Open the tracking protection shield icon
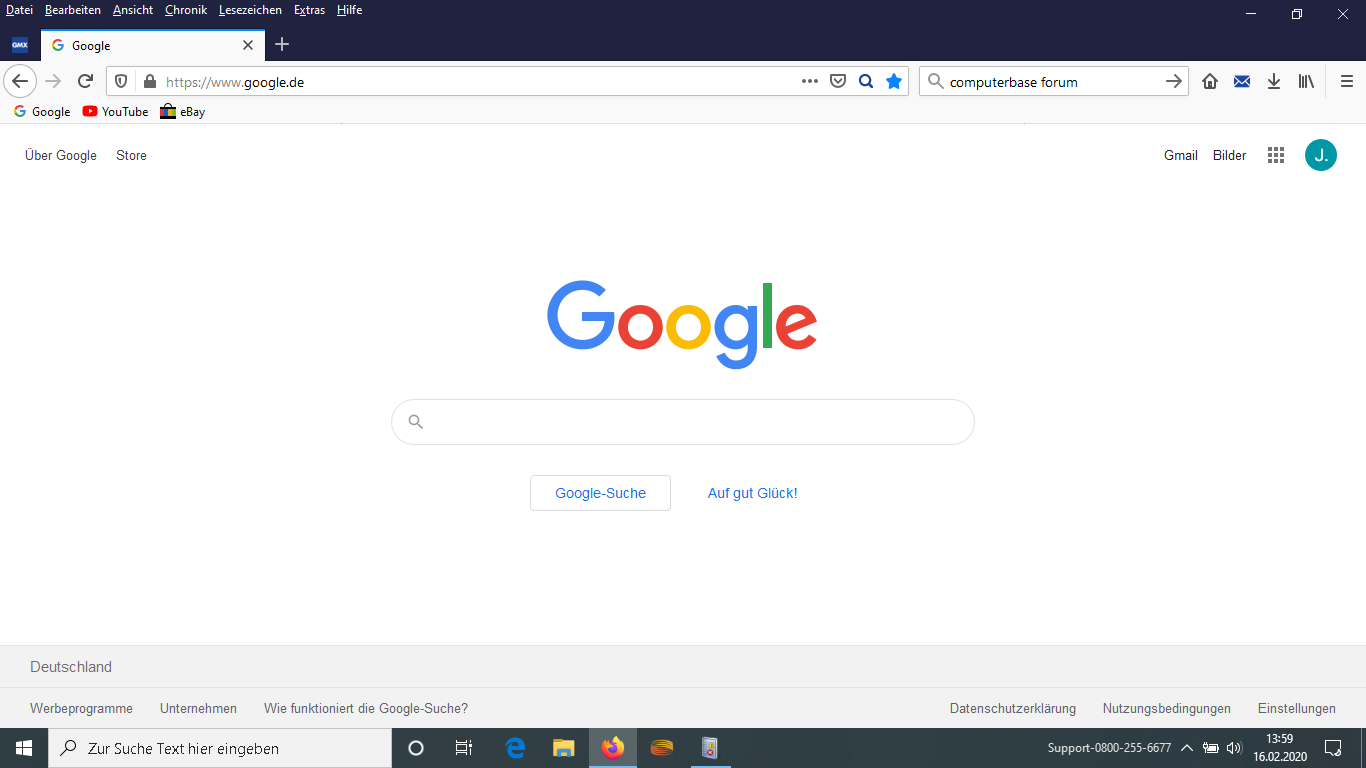The image size is (1366, 768). click(121, 82)
